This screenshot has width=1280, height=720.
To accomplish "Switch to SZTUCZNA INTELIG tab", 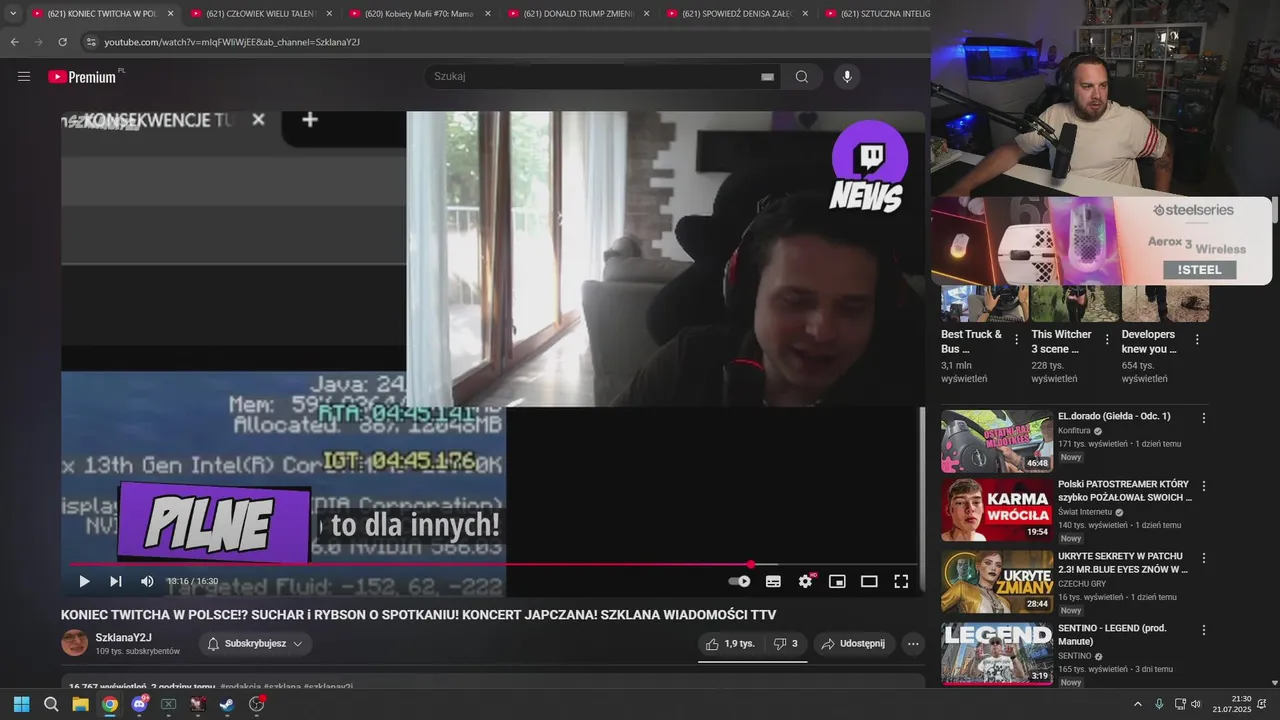I will (x=876, y=14).
